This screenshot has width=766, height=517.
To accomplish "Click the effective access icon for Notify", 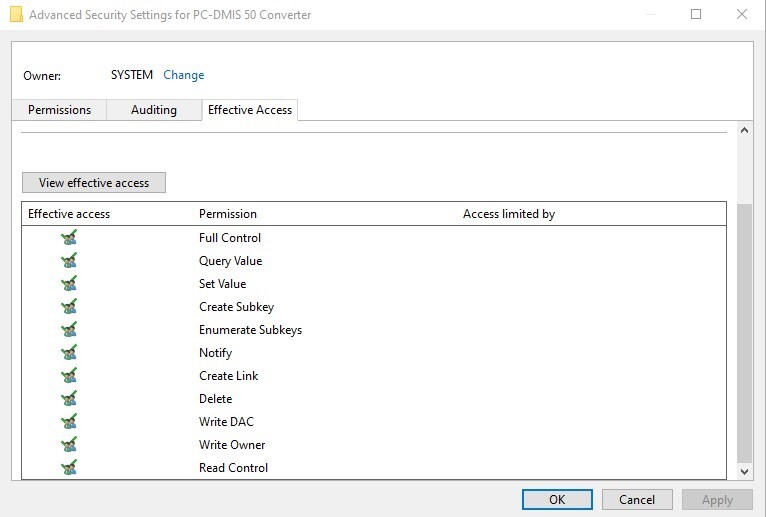I will (x=69, y=353).
